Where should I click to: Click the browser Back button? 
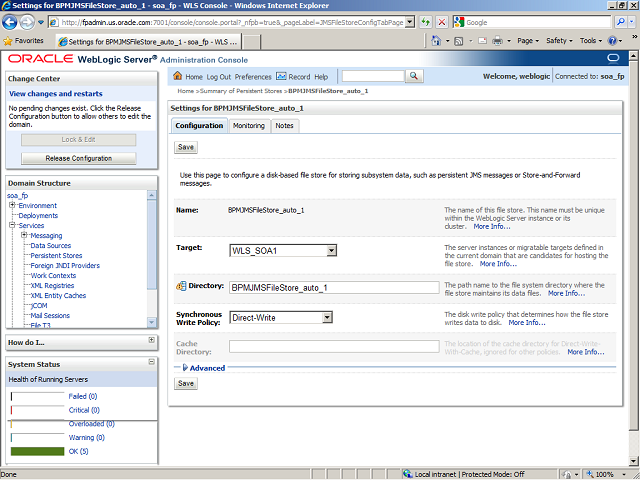[13, 21]
